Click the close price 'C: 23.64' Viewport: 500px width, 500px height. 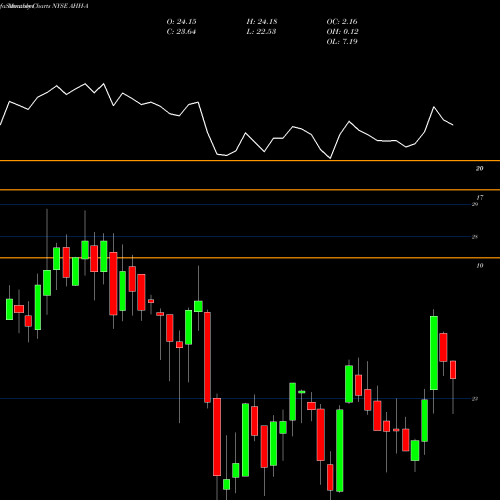click(181, 32)
